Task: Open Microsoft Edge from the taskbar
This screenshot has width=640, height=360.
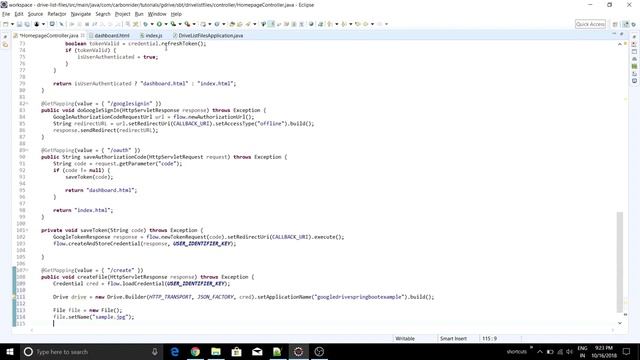Action: 175,351
